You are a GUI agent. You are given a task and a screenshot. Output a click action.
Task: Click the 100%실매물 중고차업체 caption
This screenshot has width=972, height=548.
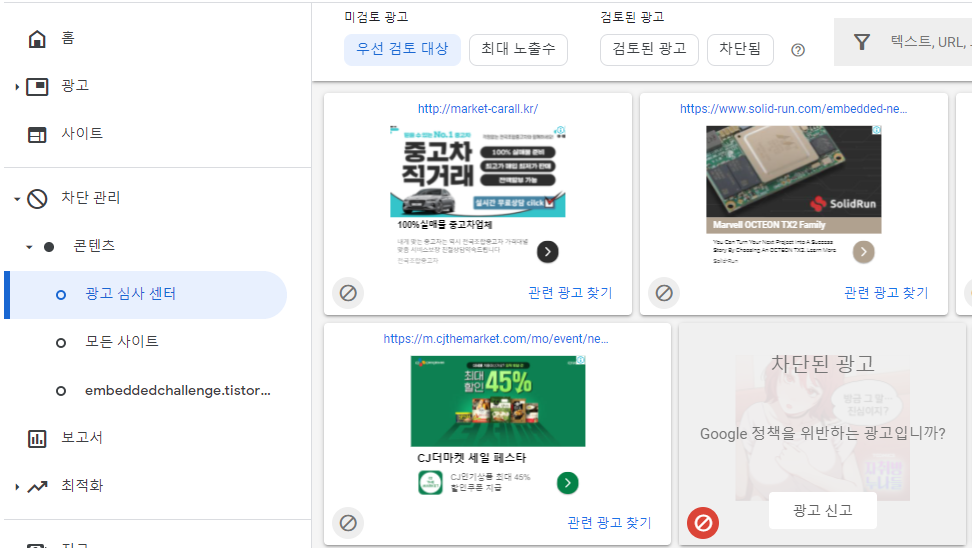(445, 224)
